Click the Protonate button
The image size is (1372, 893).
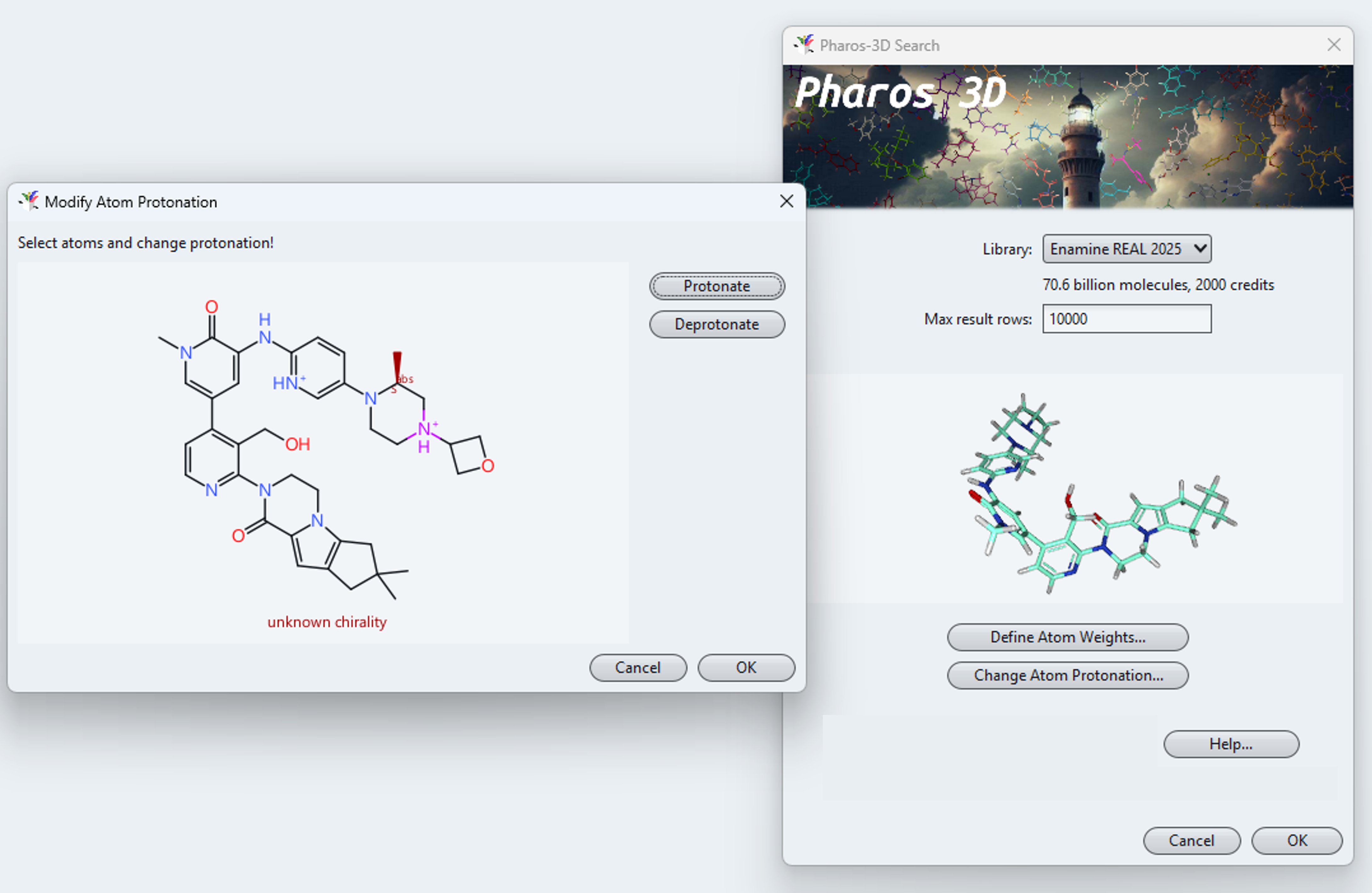pyautogui.click(x=717, y=286)
